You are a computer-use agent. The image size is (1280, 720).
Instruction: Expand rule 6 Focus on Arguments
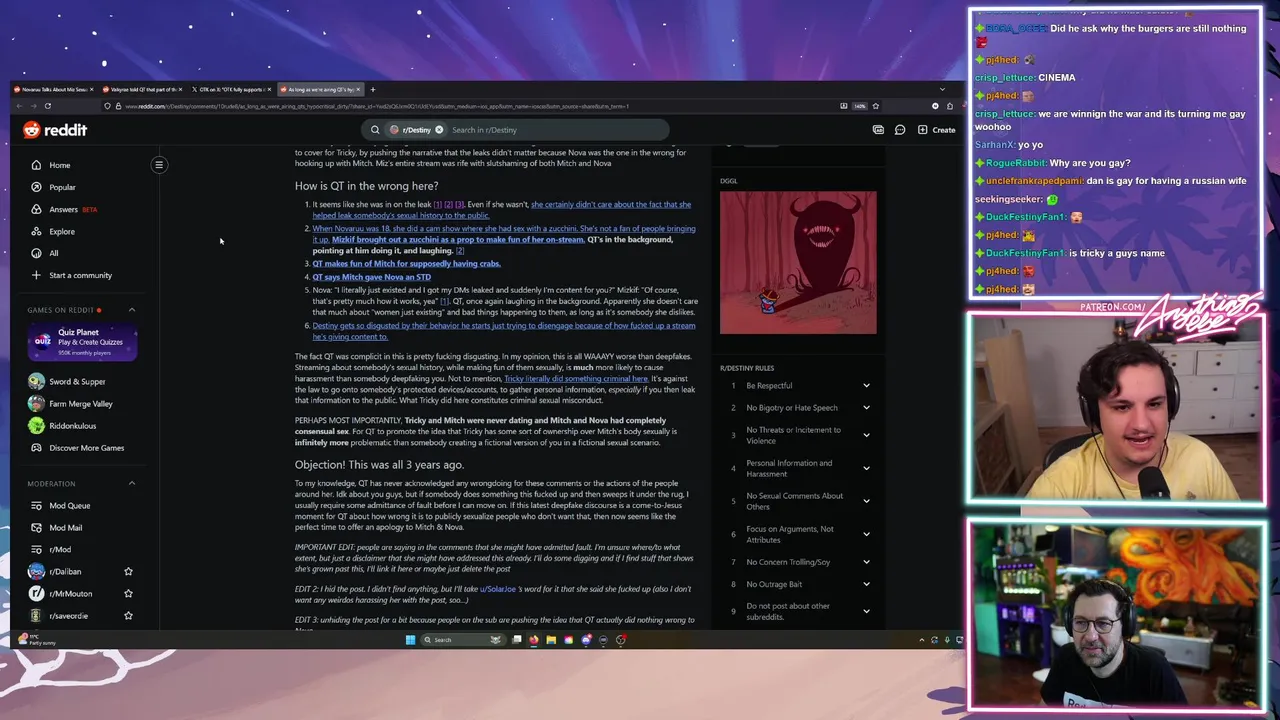[x=866, y=534]
